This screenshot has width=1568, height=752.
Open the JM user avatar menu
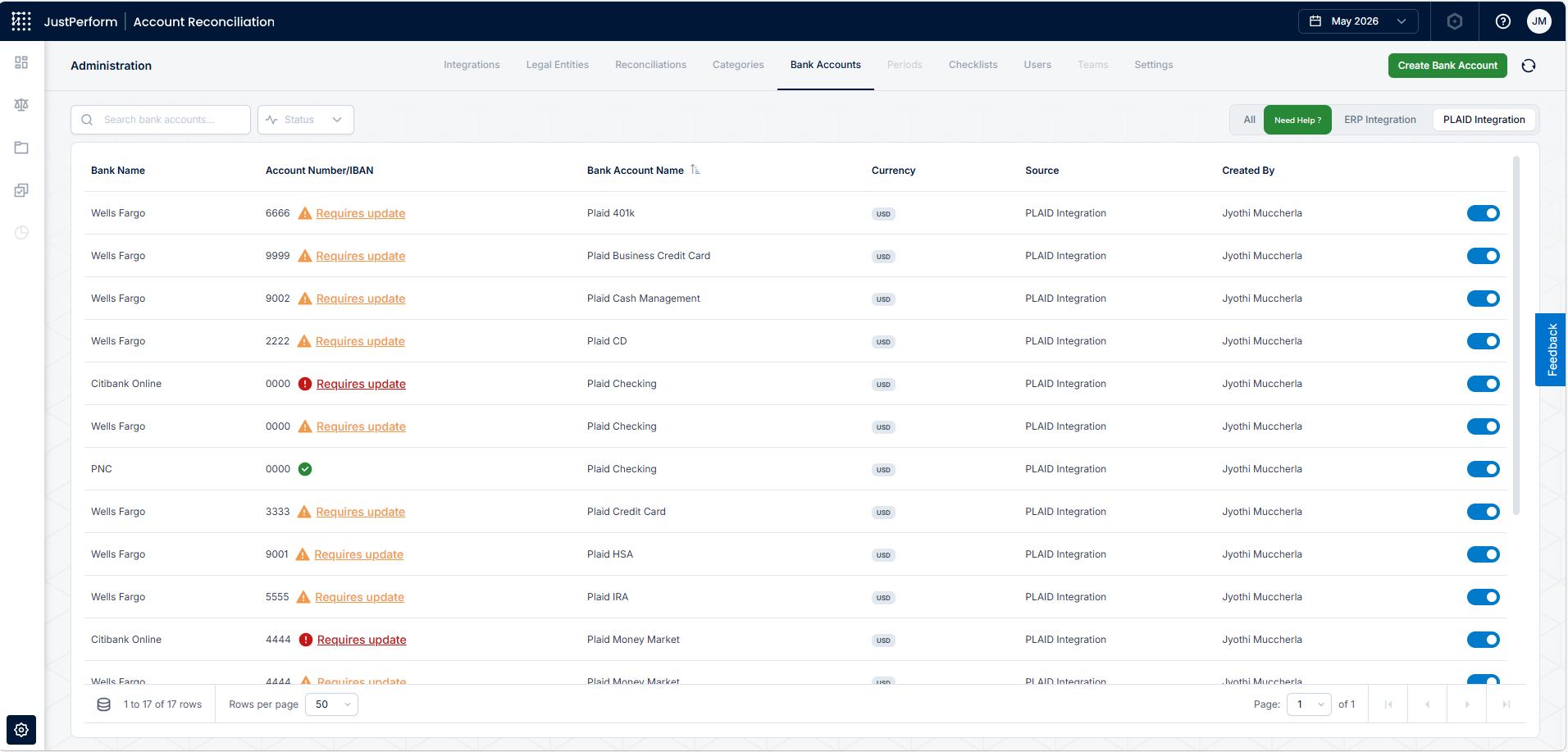pos(1539,21)
